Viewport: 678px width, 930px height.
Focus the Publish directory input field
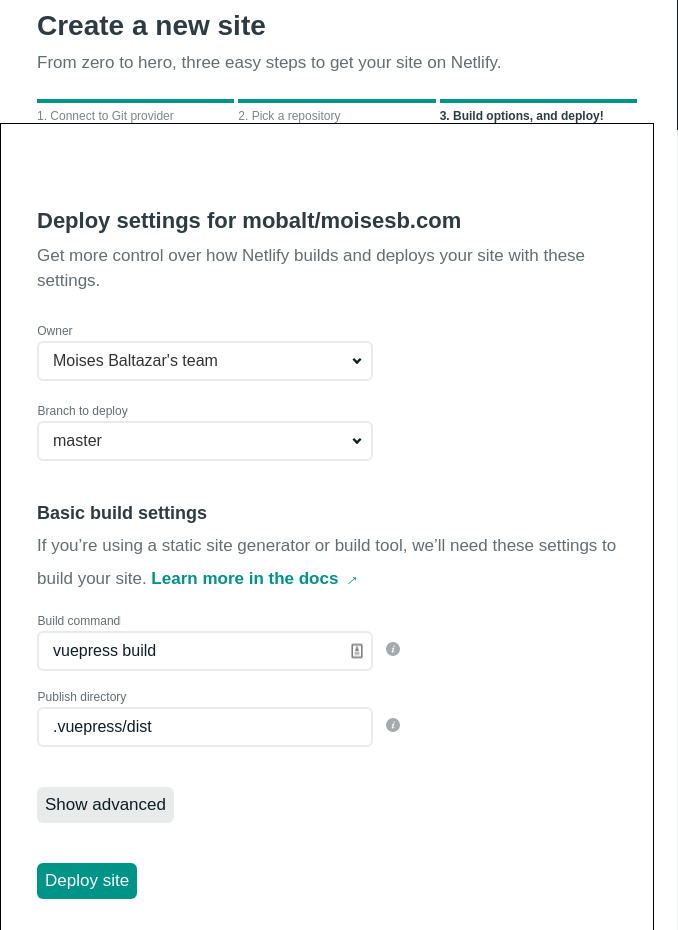click(x=205, y=727)
